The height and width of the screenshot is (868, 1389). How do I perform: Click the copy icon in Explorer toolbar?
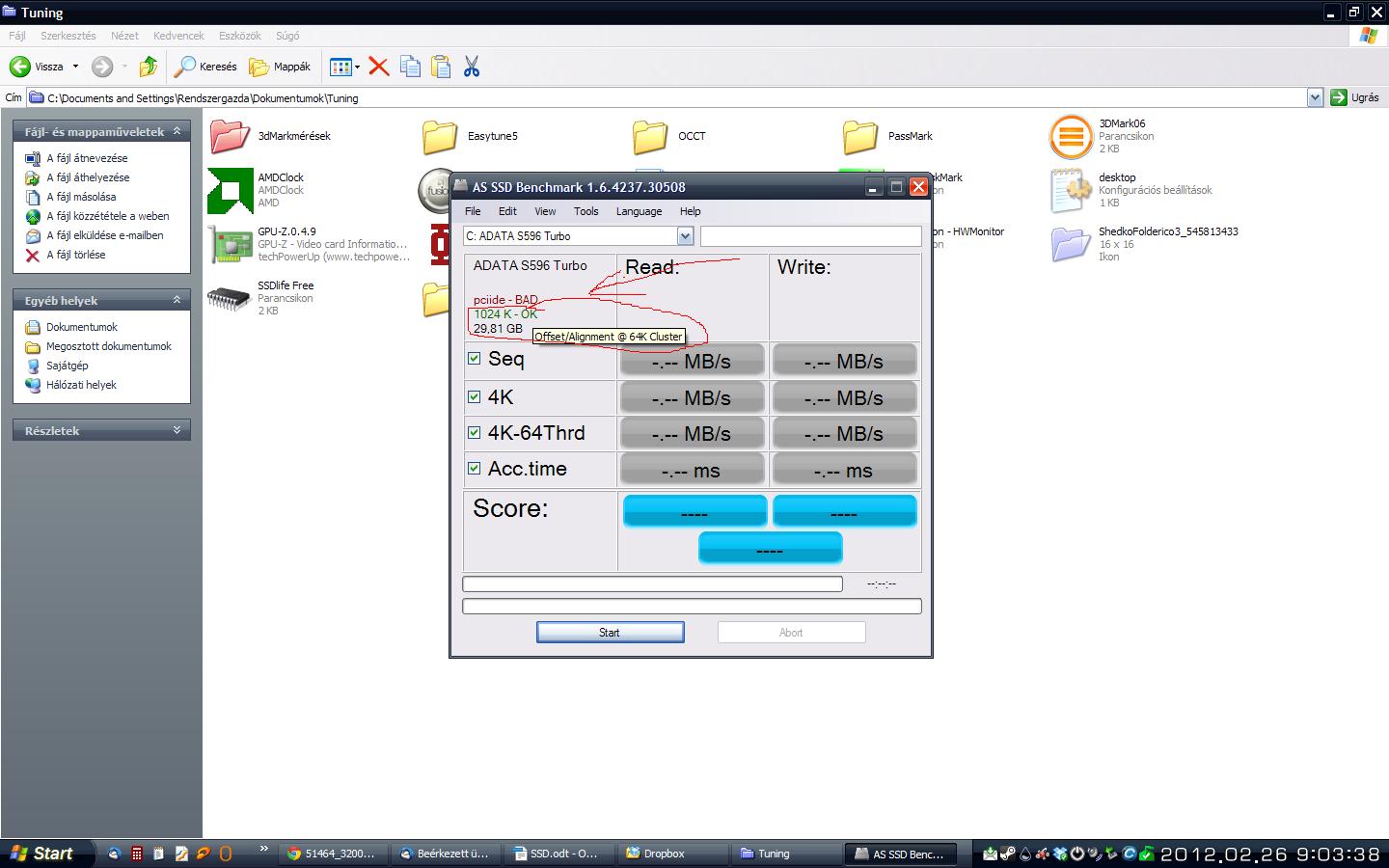410,67
